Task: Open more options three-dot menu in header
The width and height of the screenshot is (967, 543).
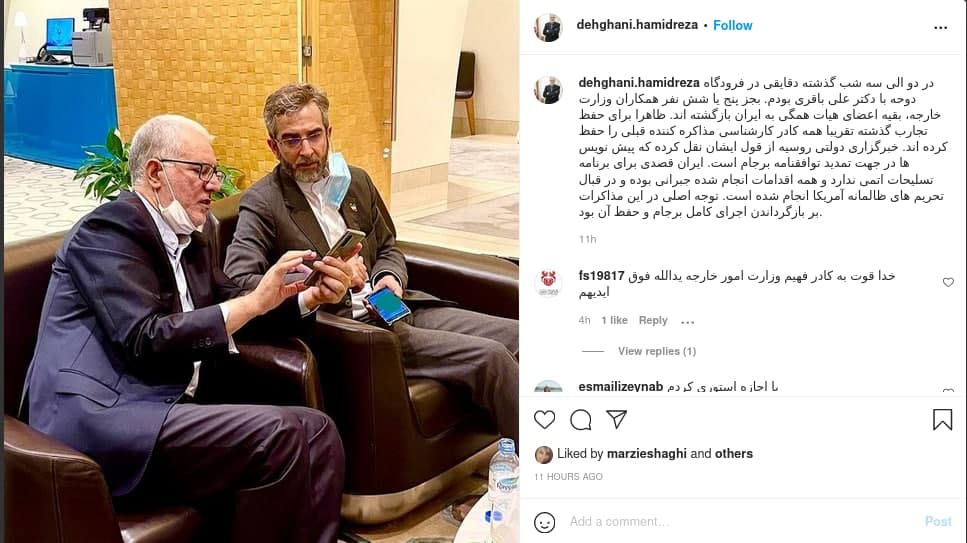Action: click(x=940, y=27)
